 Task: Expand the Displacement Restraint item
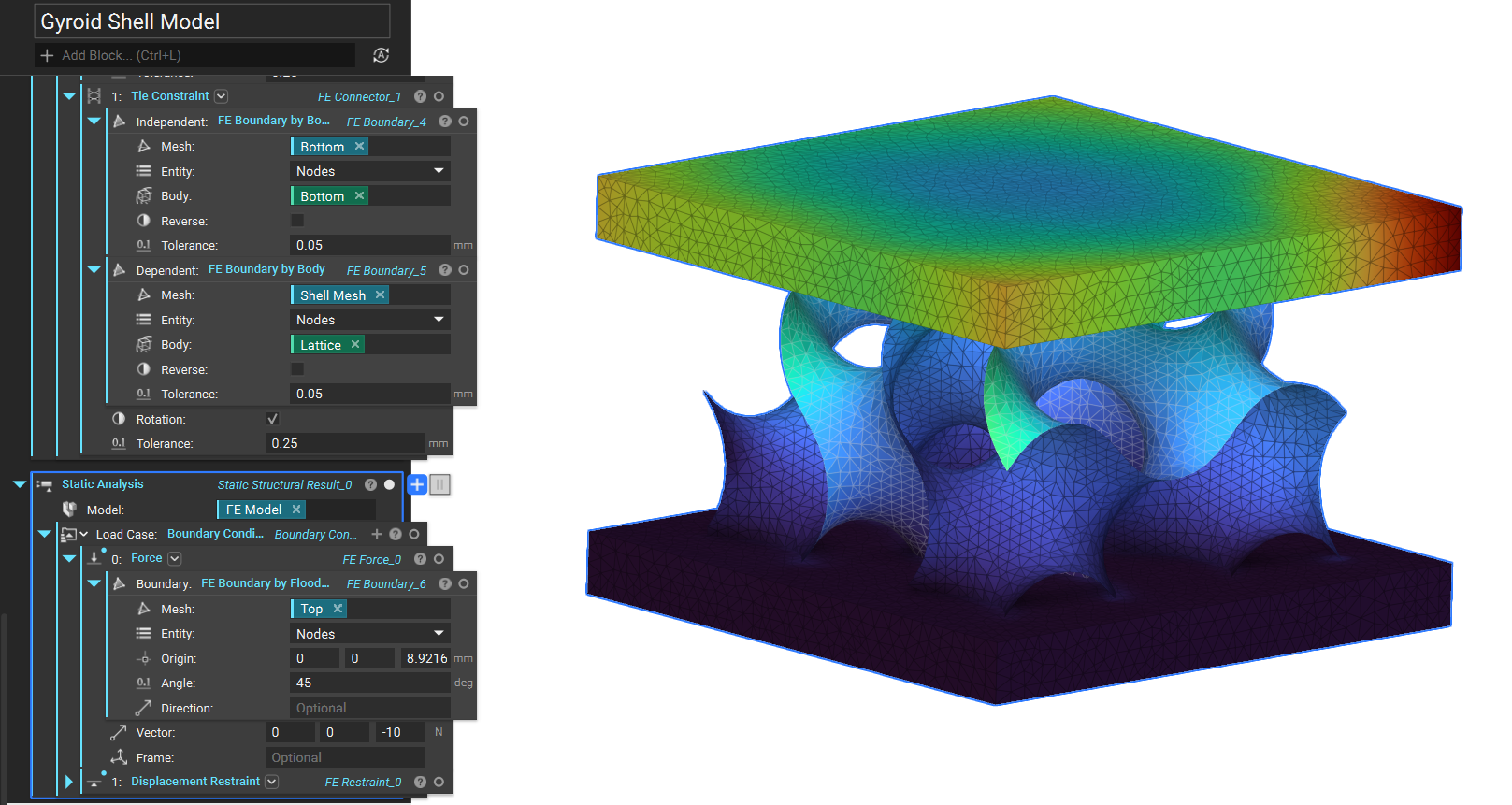[68, 782]
